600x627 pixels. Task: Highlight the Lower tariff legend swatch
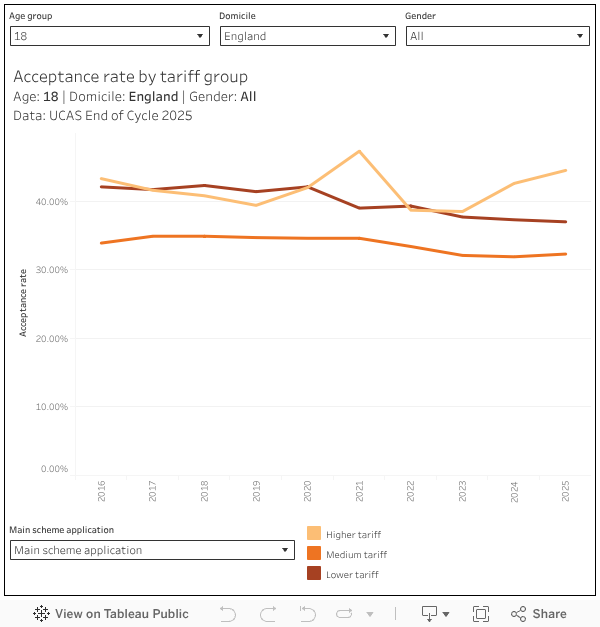pyautogui.click(x=314, y=574)
